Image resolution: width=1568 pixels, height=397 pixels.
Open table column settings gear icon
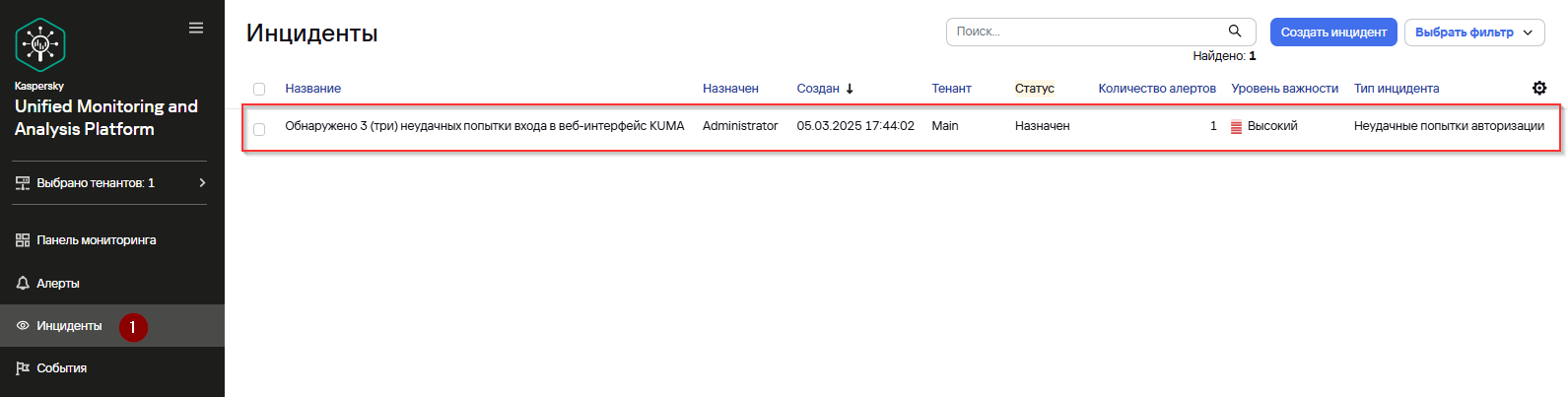1539,88
